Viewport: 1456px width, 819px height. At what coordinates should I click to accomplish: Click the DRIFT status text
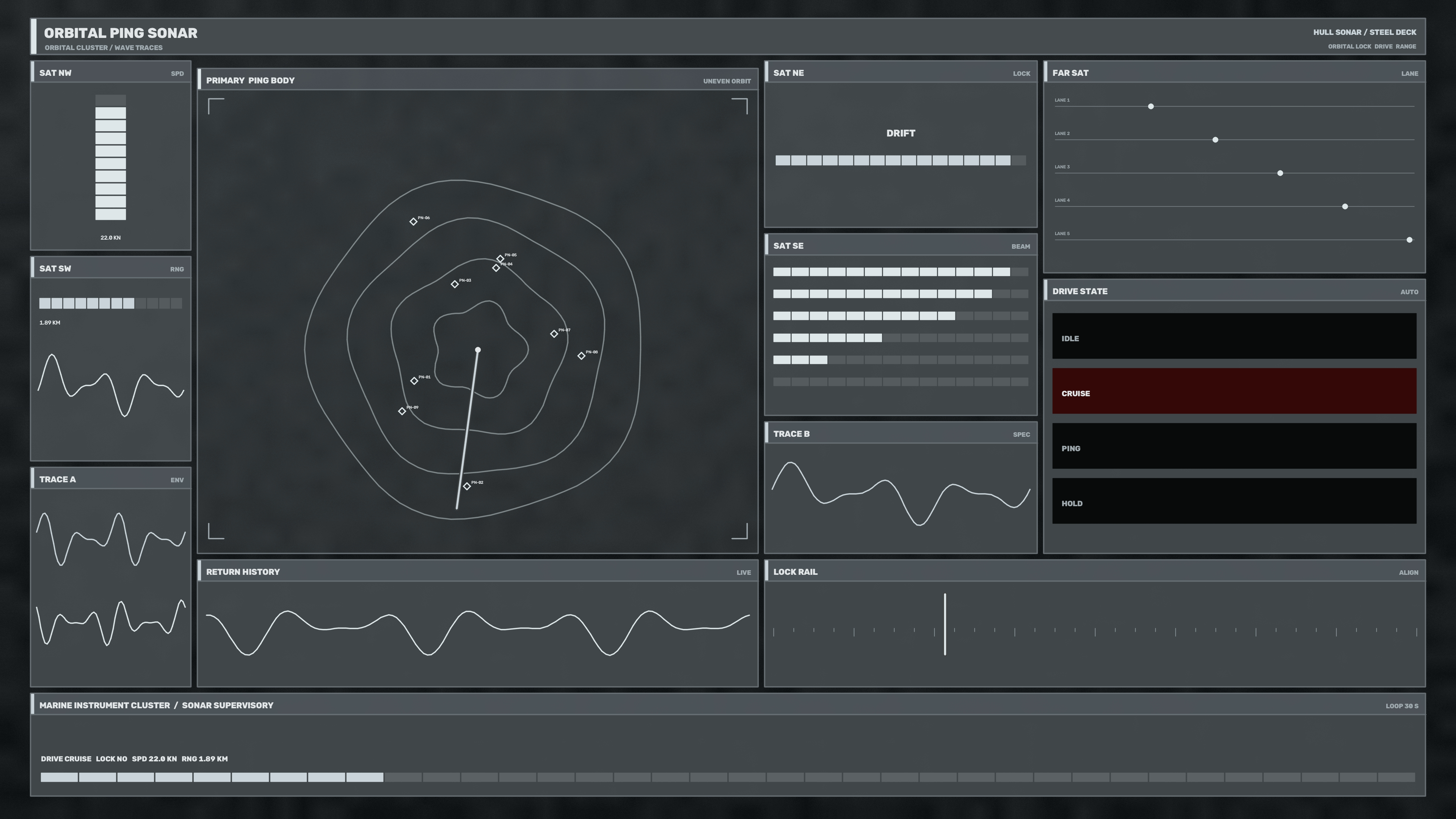tap(901, 133)
